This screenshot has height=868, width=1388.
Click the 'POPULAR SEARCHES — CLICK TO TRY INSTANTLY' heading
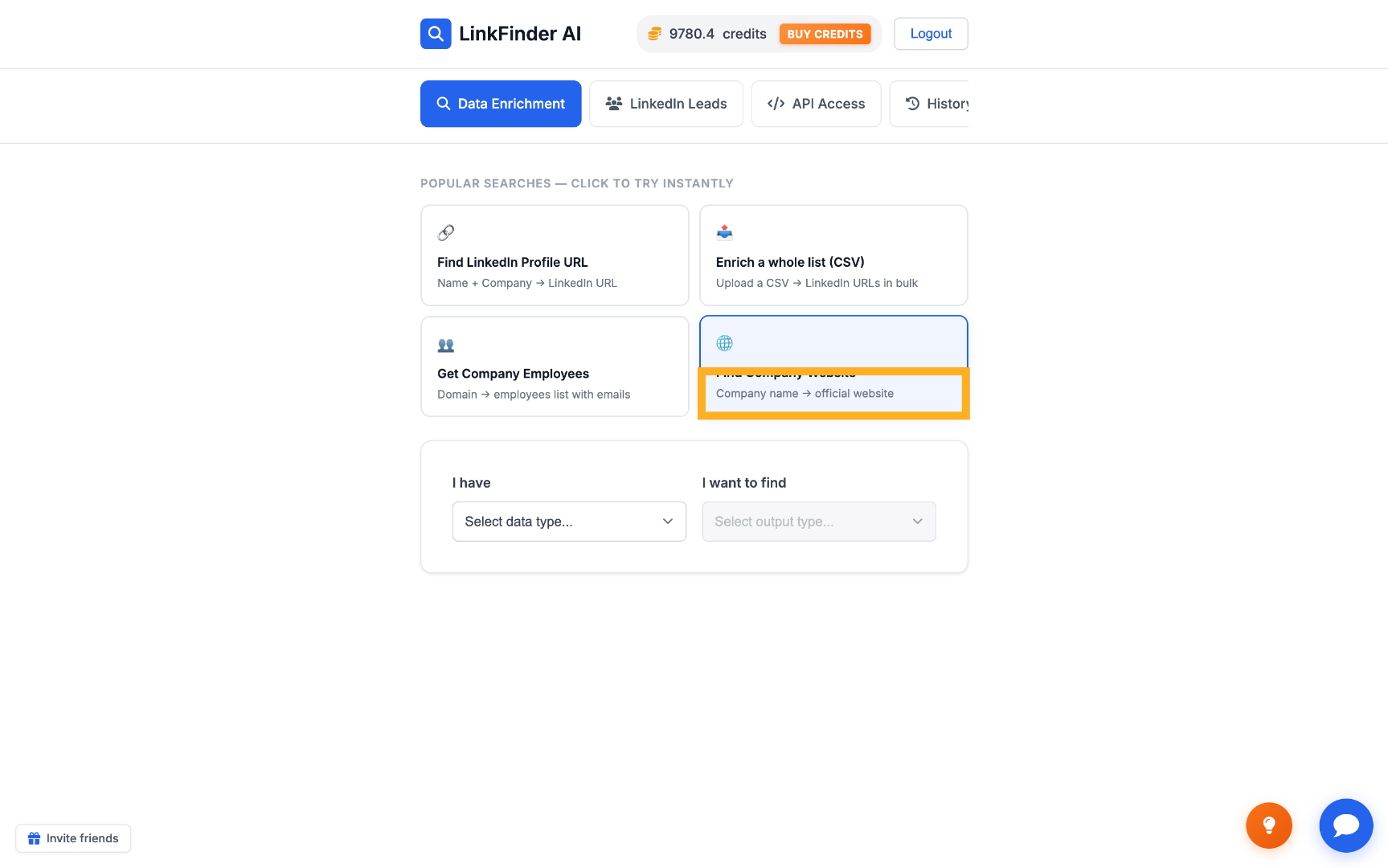coord(577,183)
